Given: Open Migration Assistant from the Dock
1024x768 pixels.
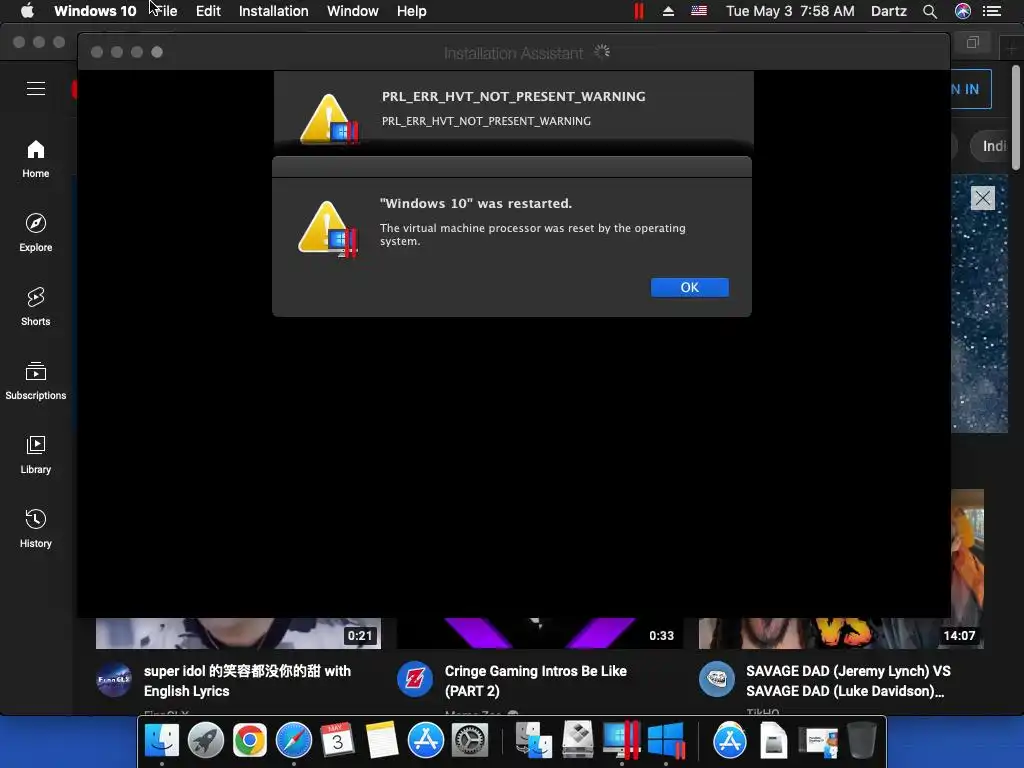Looking at the screenshot, I should pos(534,741).
